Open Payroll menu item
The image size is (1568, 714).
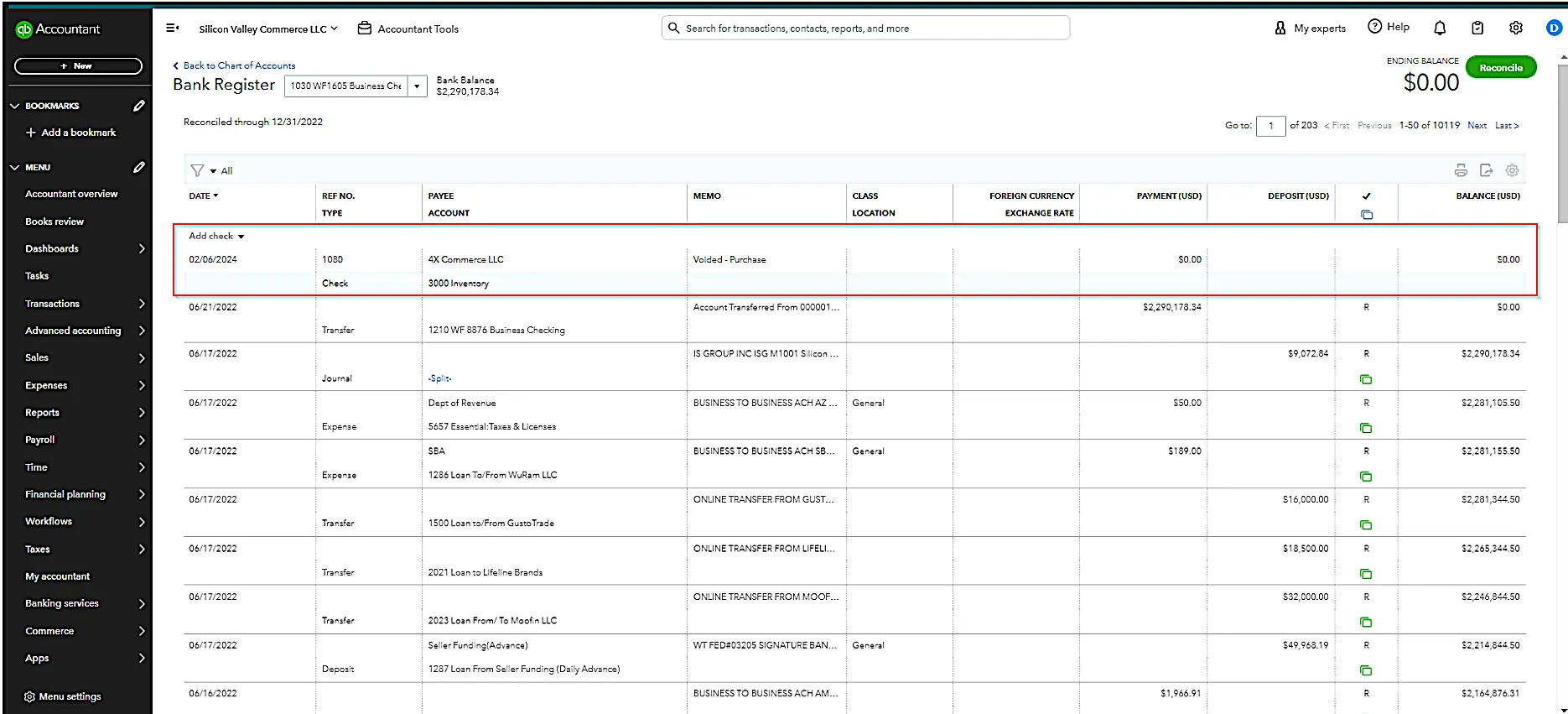click(x=39, y=440)
